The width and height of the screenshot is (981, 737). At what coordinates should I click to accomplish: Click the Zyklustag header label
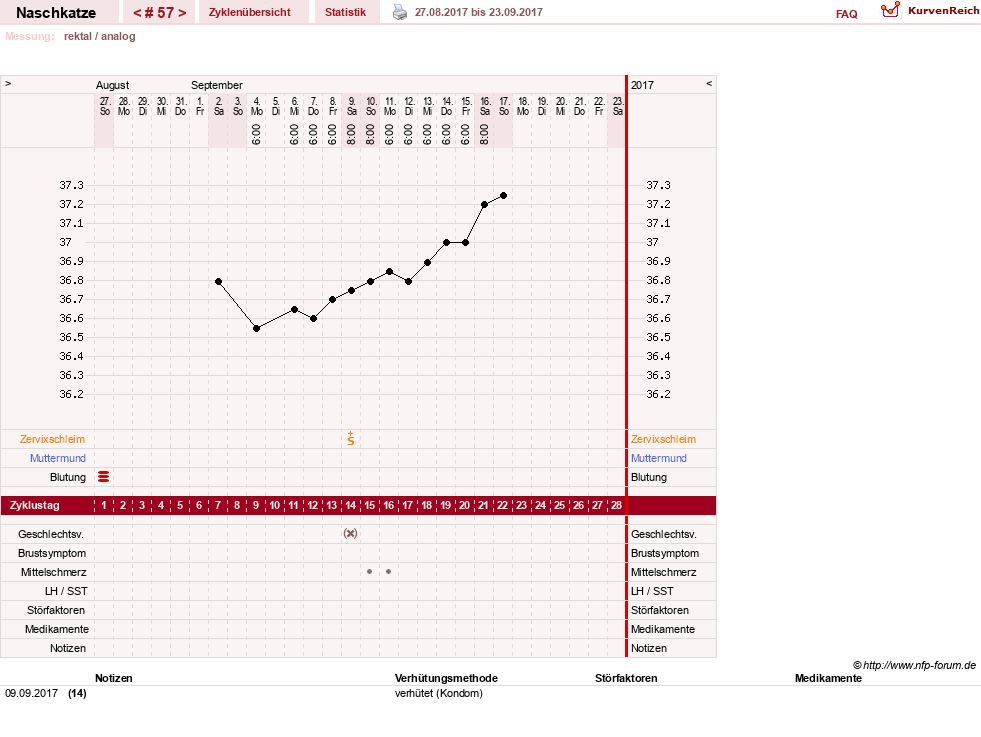[x=35, y=505]
